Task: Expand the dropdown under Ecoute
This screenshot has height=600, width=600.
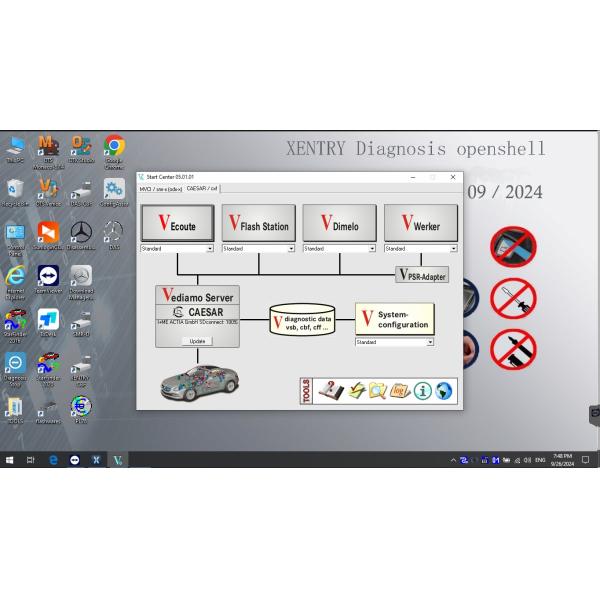Action: pos(210,248)
